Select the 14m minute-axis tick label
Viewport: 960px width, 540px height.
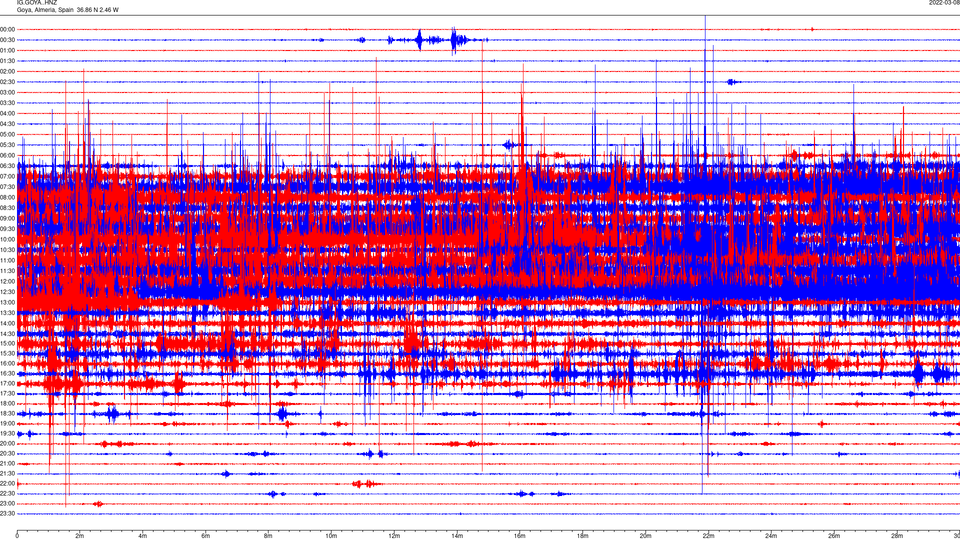457,536
